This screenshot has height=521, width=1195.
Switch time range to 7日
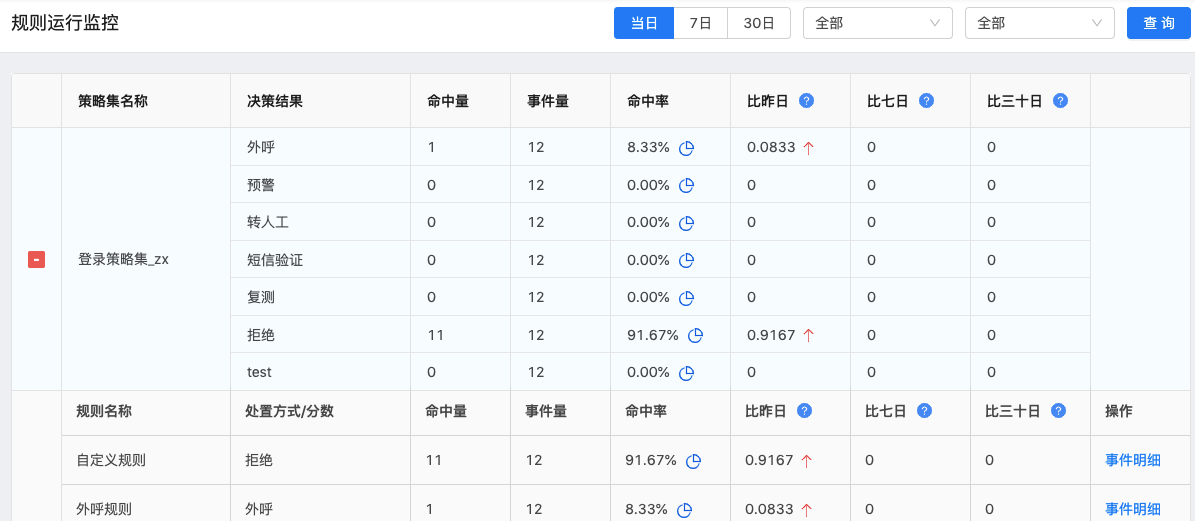click(x=701, y=23)
